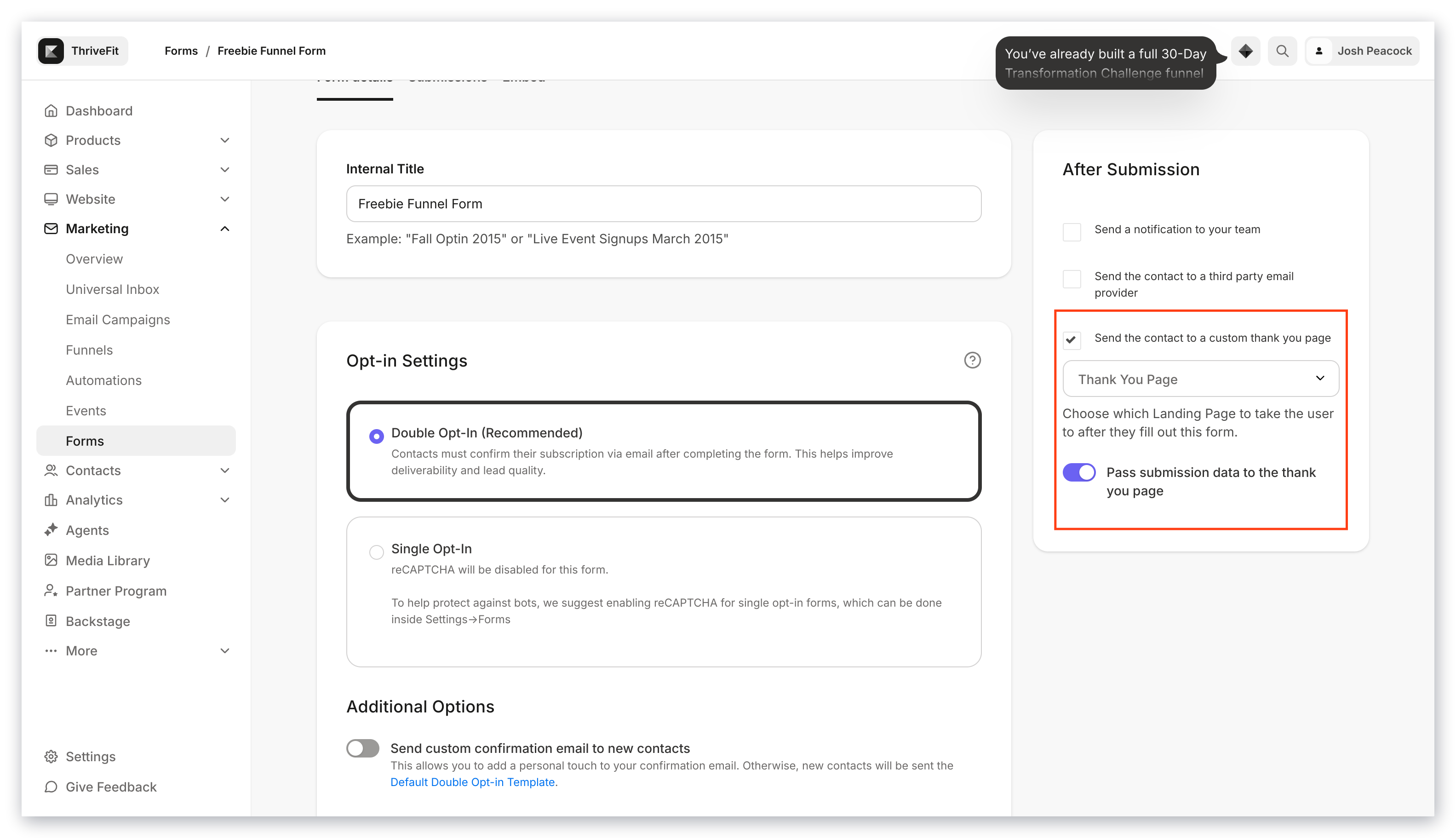
Task: Go to Email Campaigns
Action: click(x=118, y=320)
